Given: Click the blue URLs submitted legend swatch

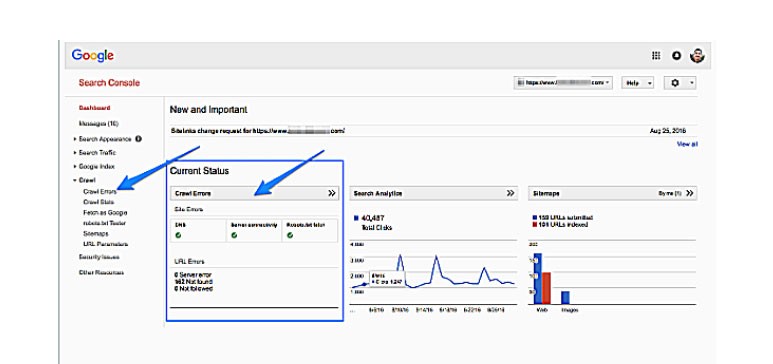Looking at the screenshot, I should (x=535, y=218).
